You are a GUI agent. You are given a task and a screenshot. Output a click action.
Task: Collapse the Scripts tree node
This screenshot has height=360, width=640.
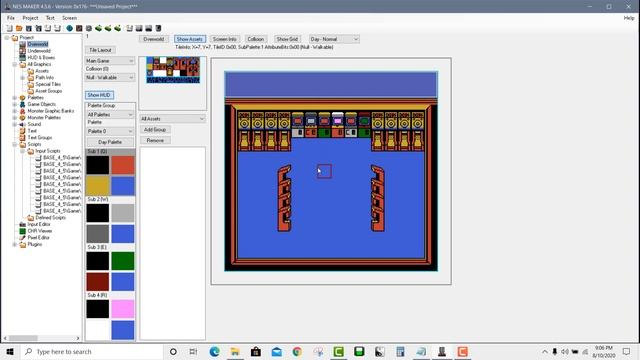(x=15, y=144)
